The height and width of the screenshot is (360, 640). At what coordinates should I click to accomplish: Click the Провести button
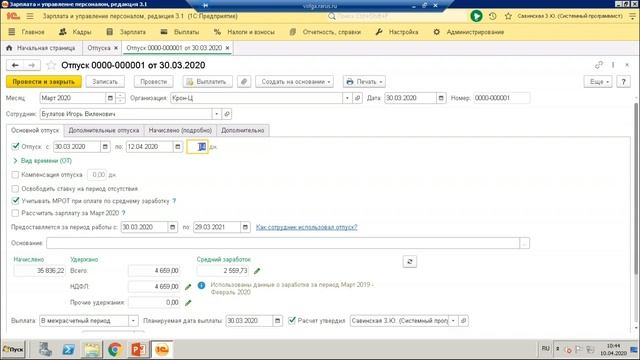pos(153,82)
